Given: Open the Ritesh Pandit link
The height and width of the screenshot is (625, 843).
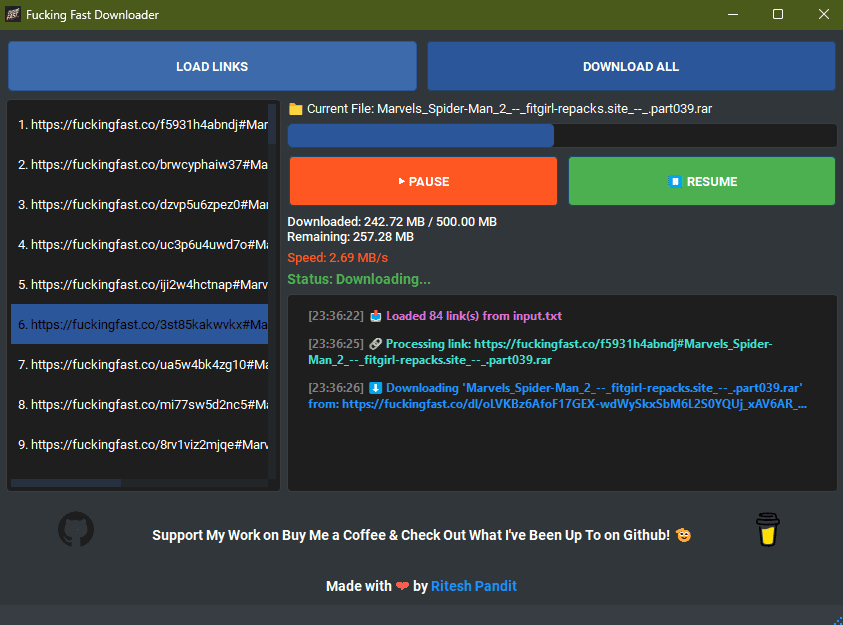Looking at the screenshot, I should click(473, 586).
